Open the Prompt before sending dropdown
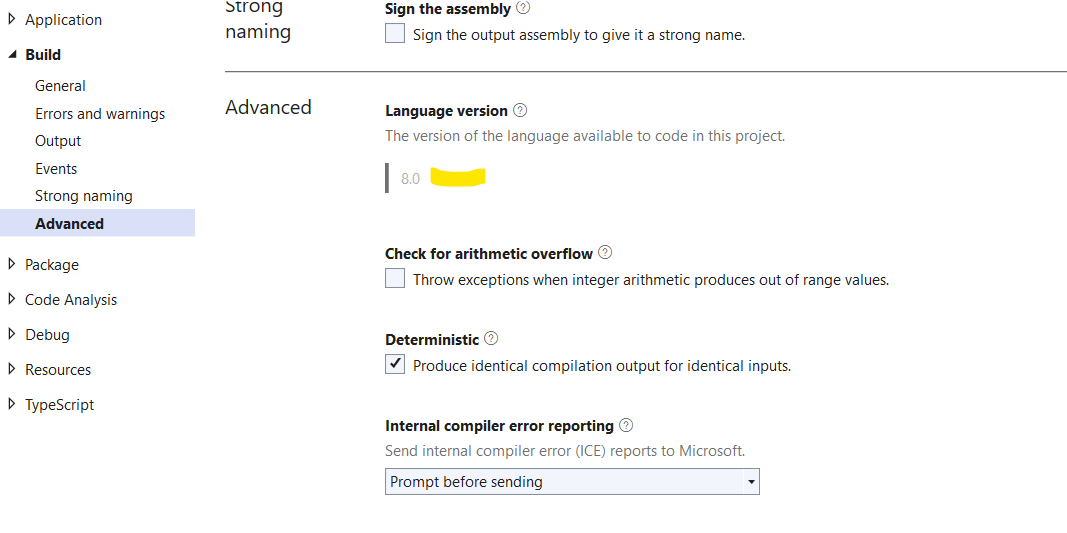The height and width of the screenshot is (533, 1067). (x=572, y=481)
